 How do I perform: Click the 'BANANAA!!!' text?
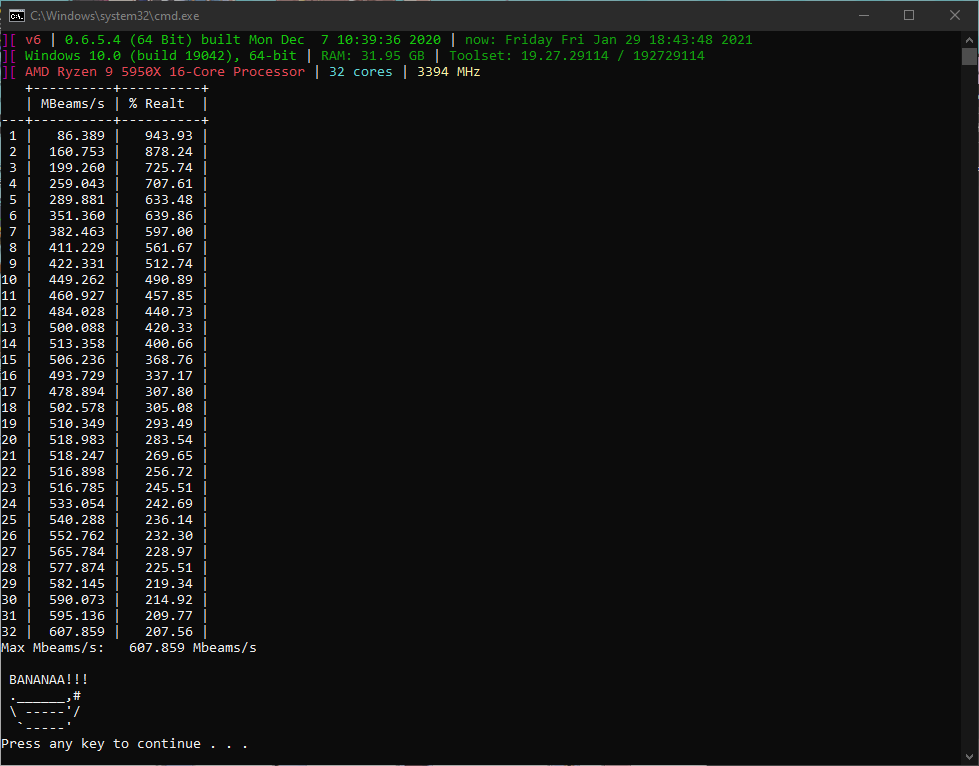click(49, 680)
